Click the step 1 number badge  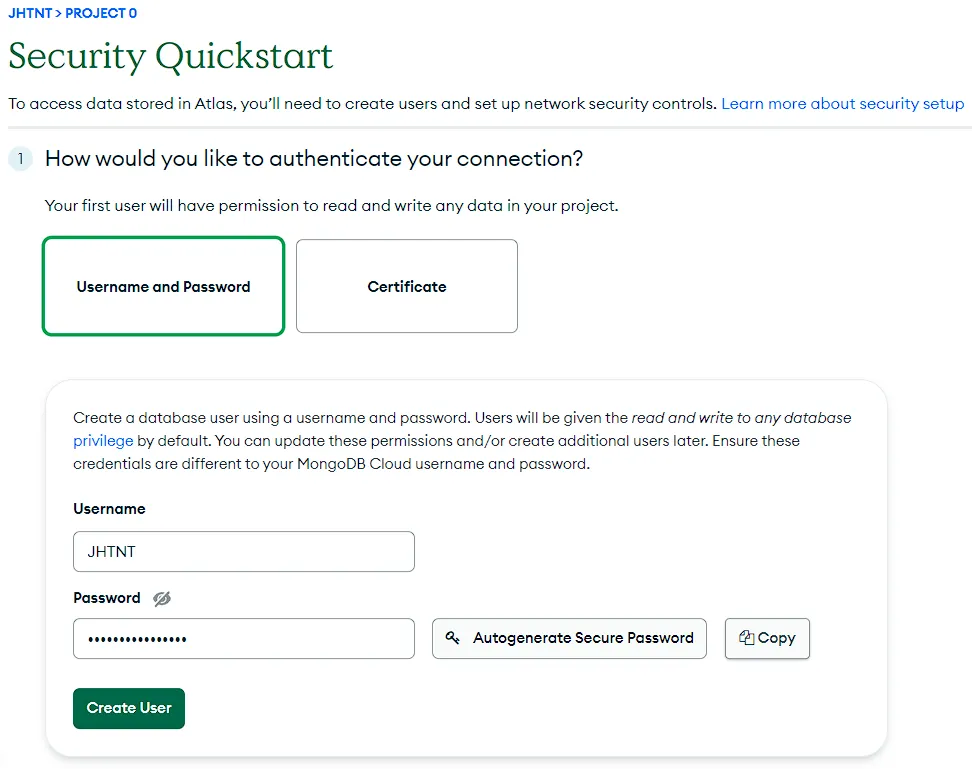[x=20, y=159]
